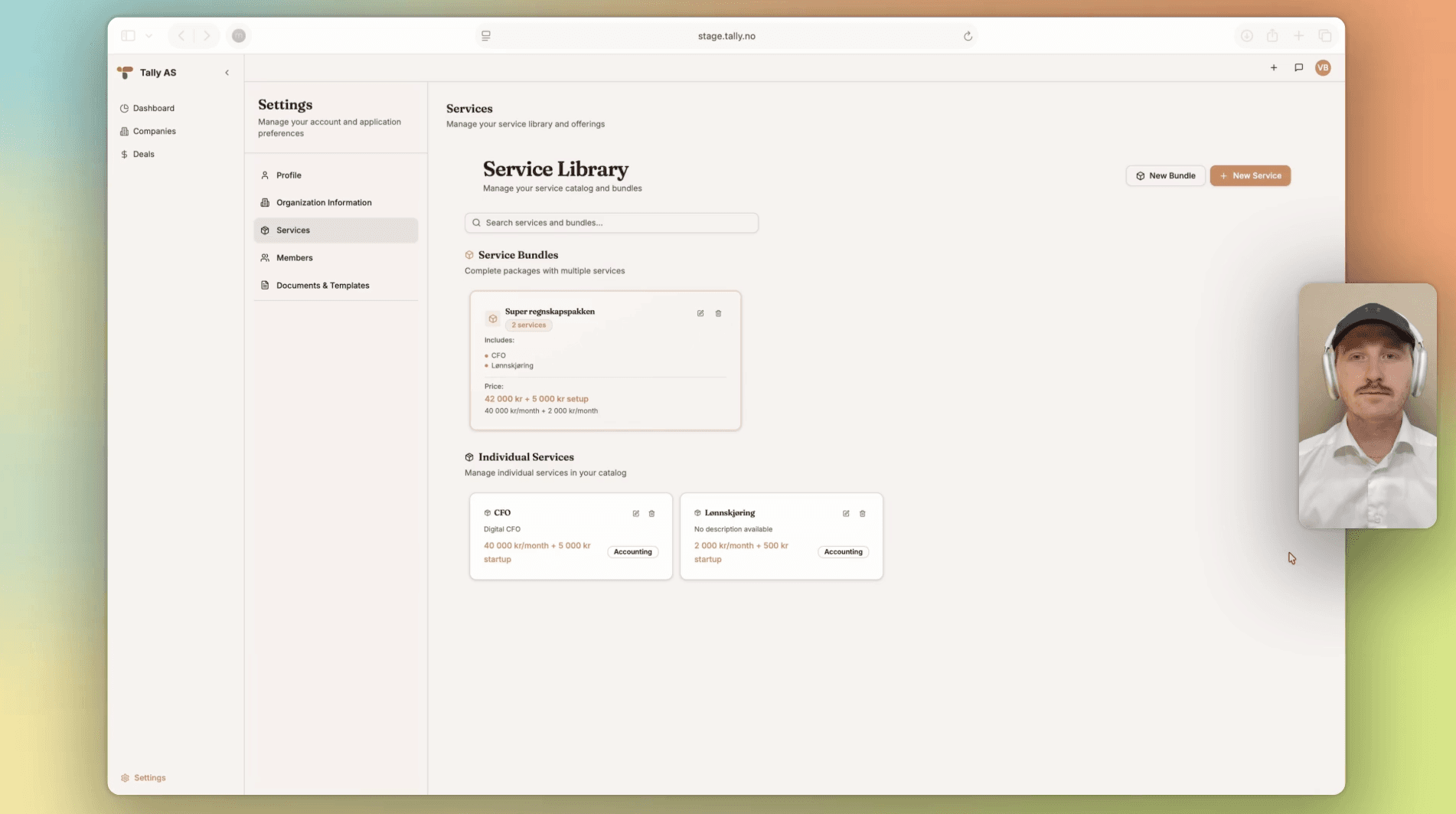Click the plus icon in top bar
Viewport: 1456px width, 814px height.
coord(1274,67)
